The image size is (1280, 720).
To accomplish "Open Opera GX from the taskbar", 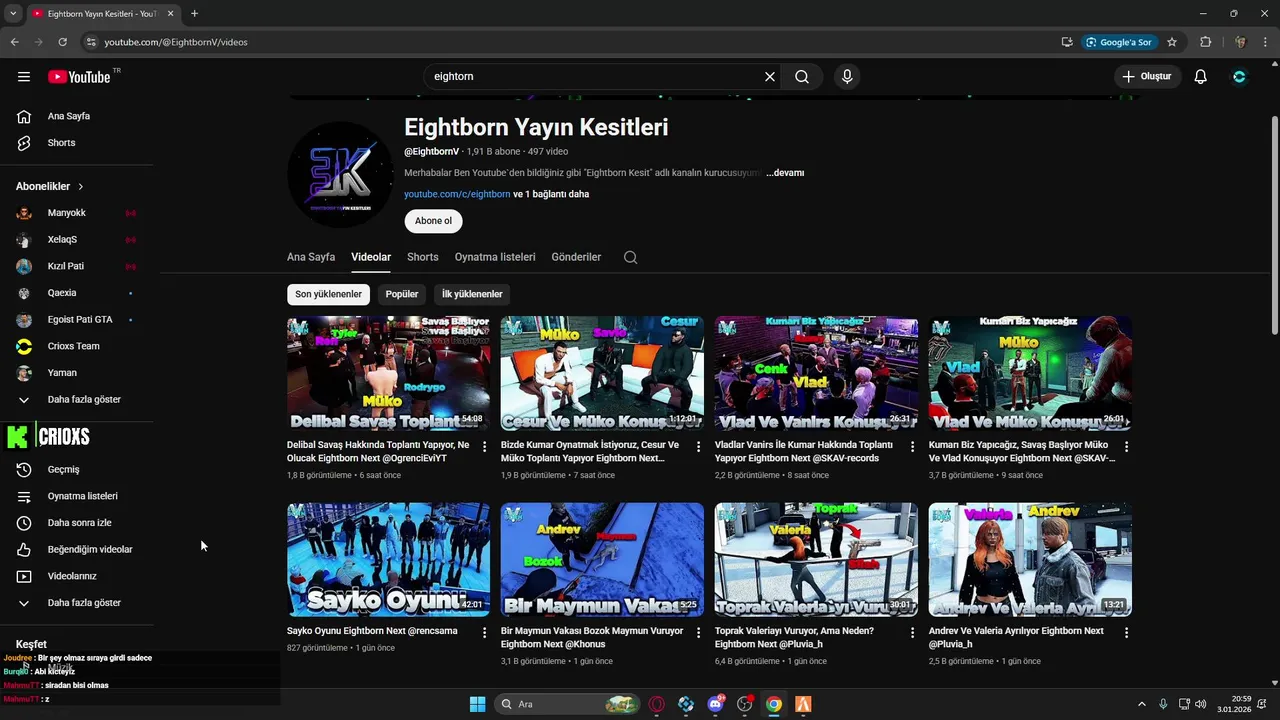I will [657, 704].
